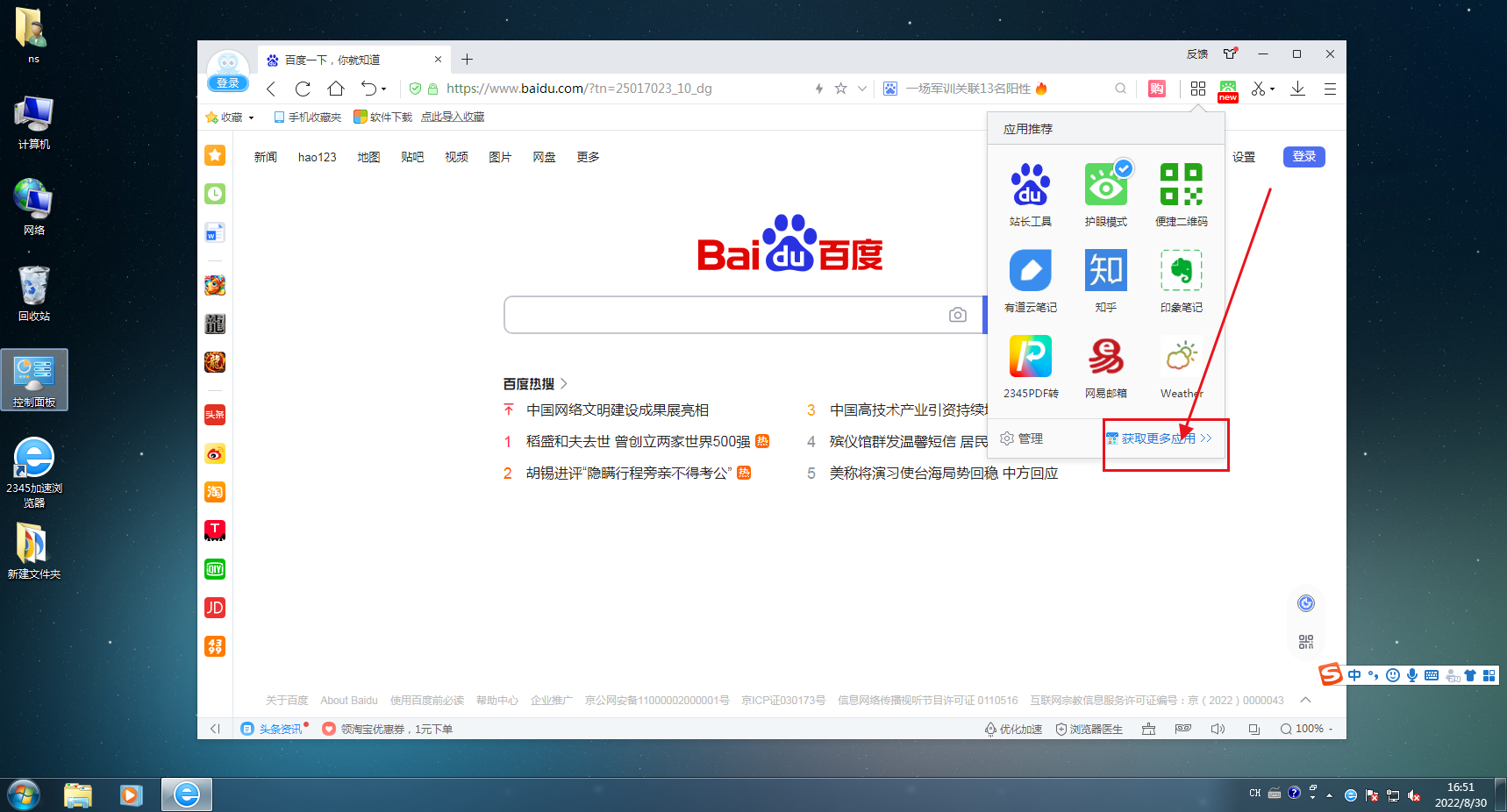This screenshot has height=812, width=1507.
Task: Click the red 购 shopping icon
Action: click(1157, 89)
